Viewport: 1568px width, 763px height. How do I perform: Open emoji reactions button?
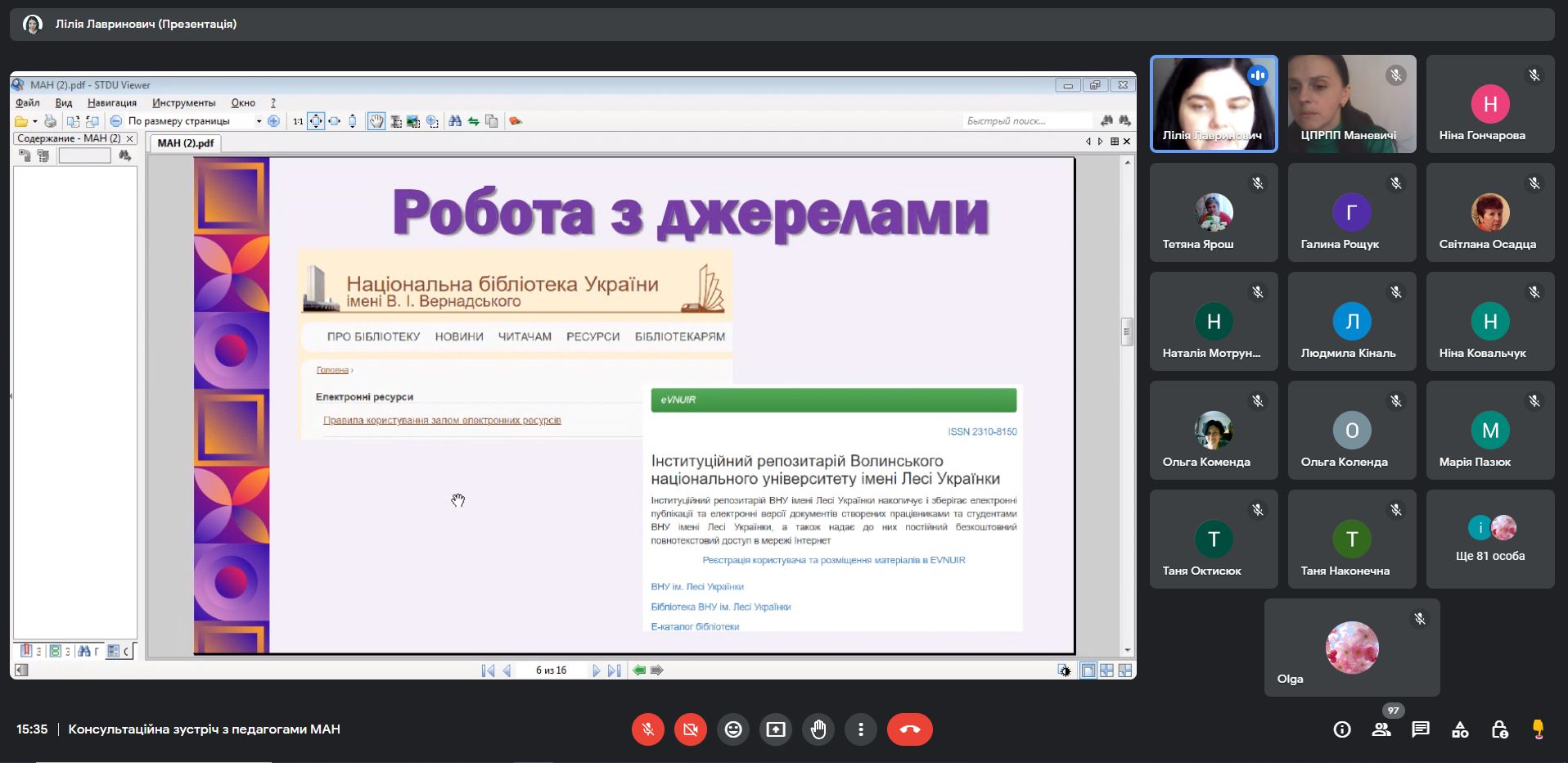[x=732, y=729]
